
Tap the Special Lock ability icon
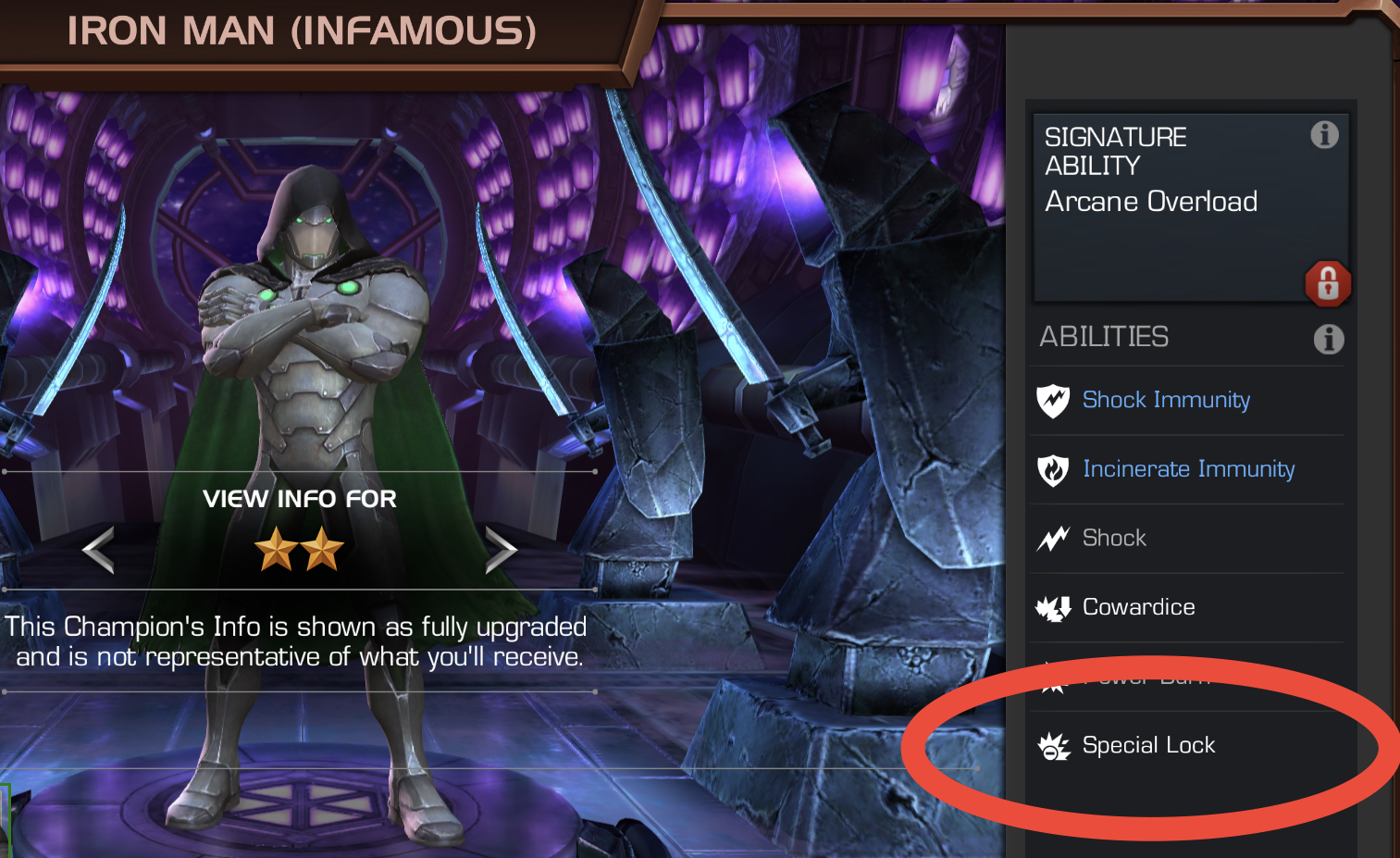(x=1053, y=746)
